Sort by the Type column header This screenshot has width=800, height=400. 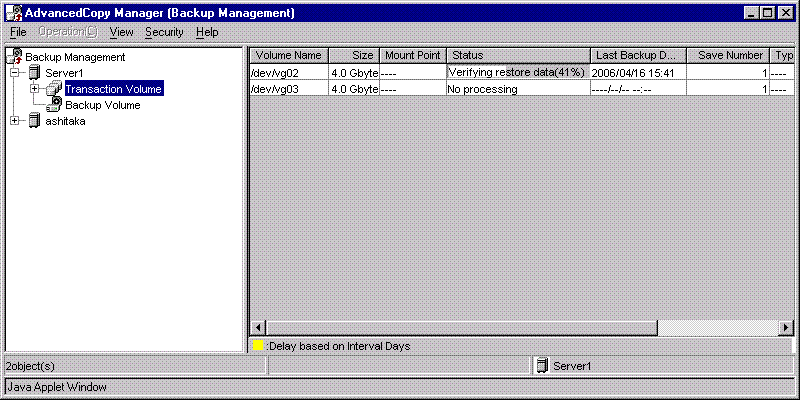(783, 56)
